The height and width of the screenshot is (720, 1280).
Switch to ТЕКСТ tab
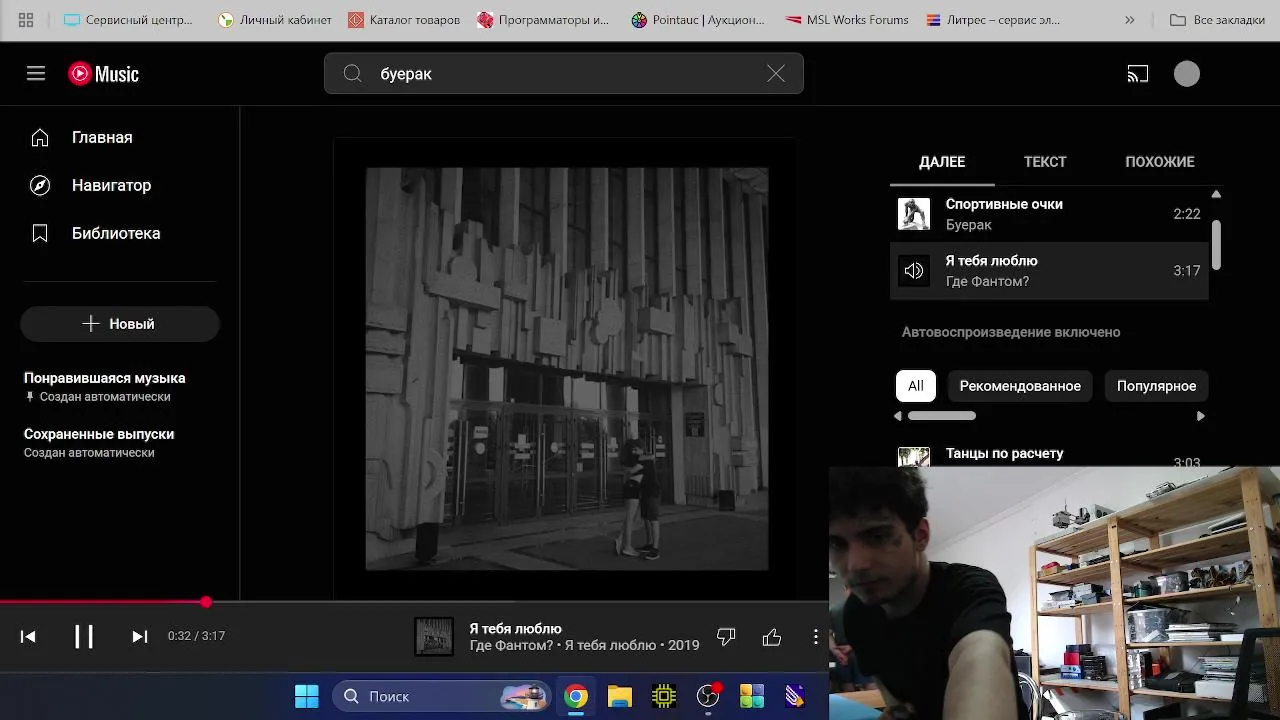tap(1045, 162)
